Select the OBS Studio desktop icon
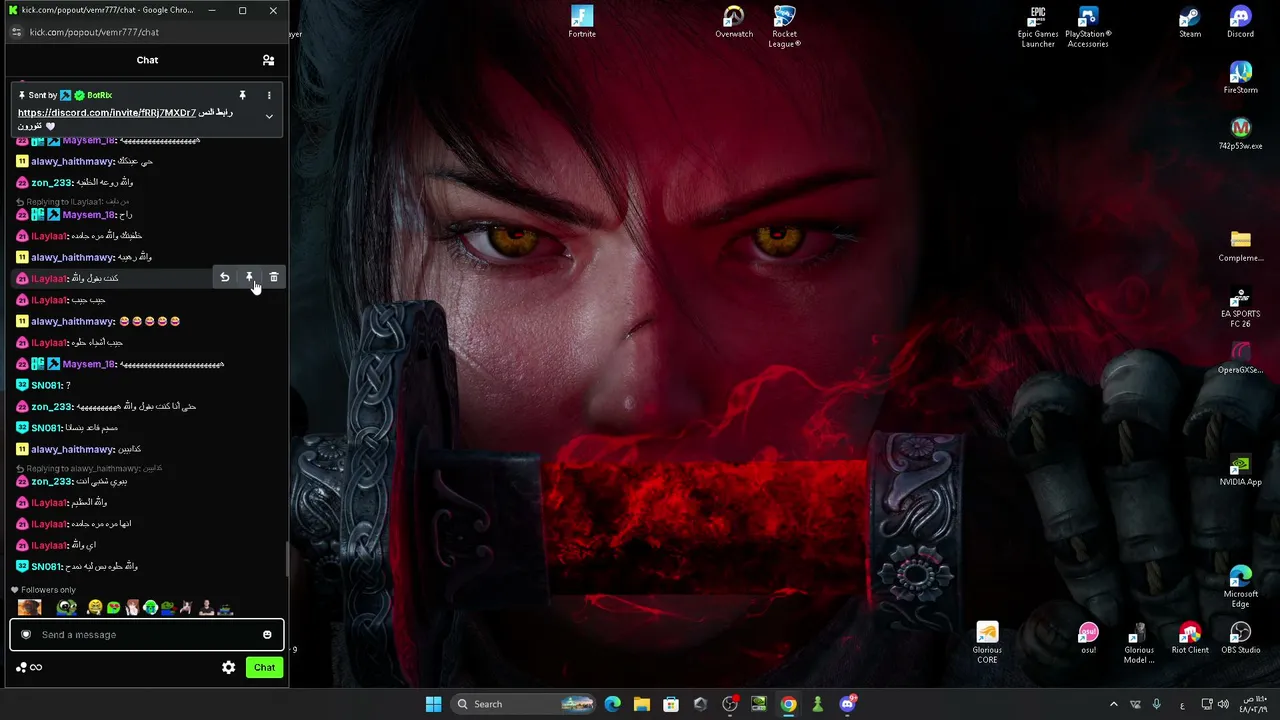This screenshot has width=1280, height=720. click(1241, 638)
